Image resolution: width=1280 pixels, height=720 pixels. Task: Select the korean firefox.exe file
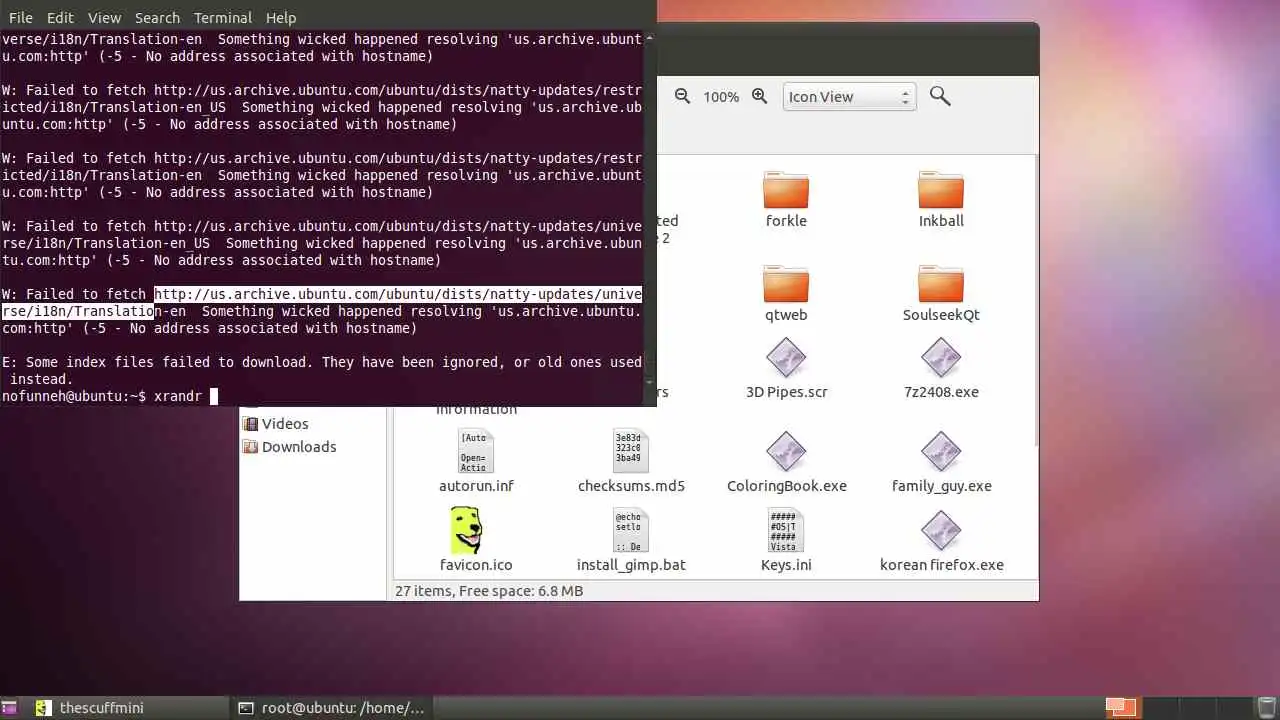click(941, 541)
